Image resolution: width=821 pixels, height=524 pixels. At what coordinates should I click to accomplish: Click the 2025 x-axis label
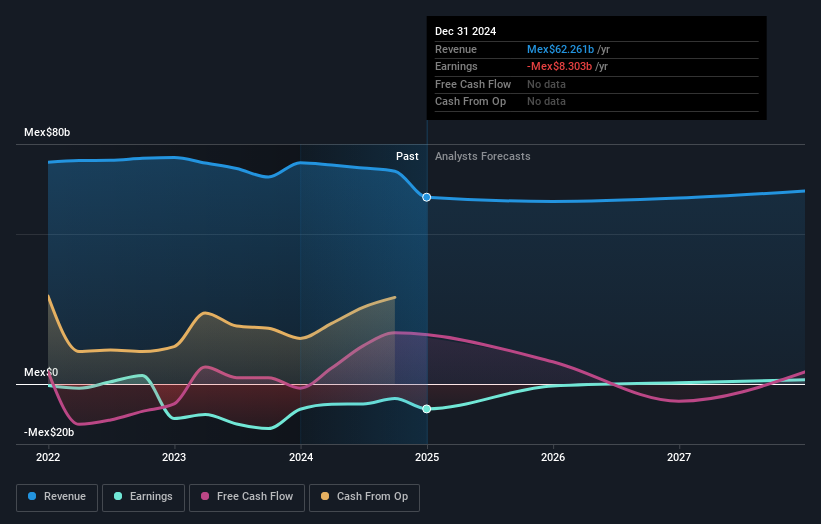click(427, 458)
